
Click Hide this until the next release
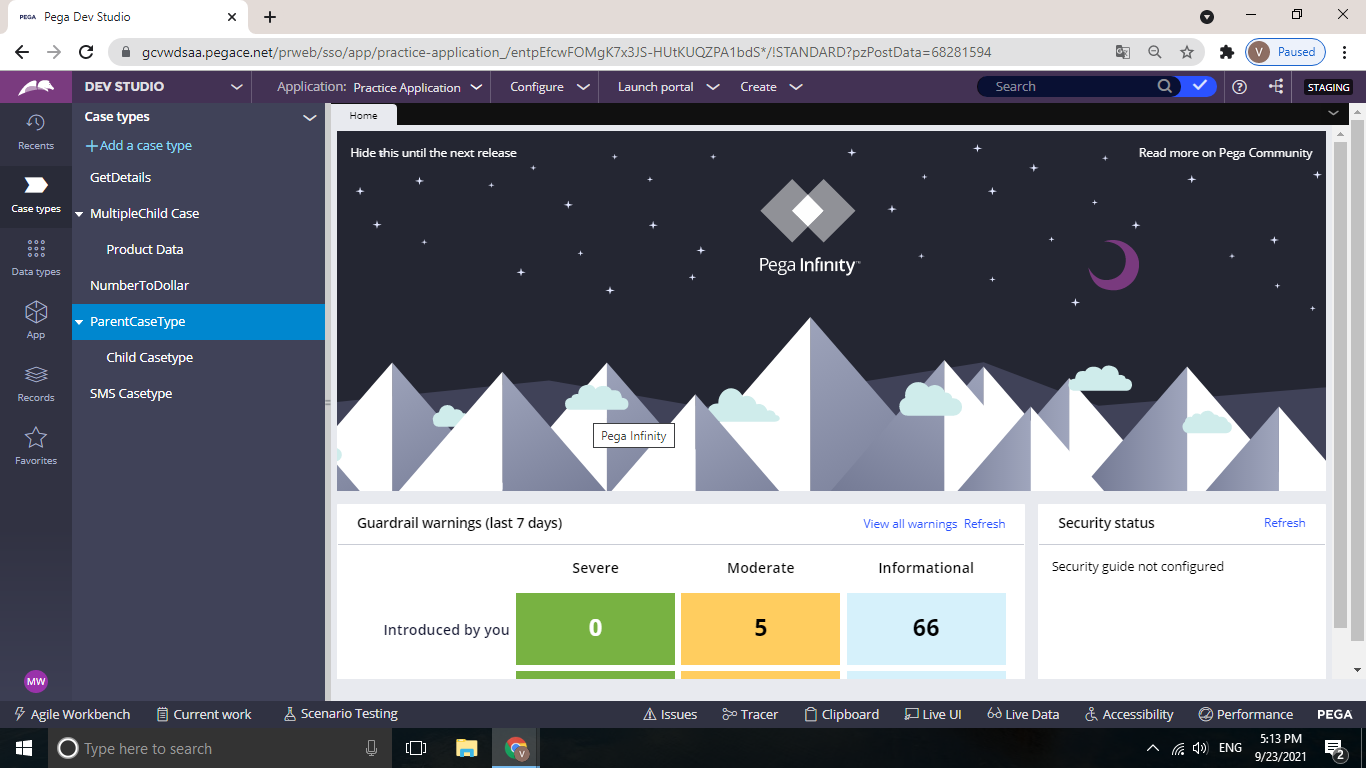tap(433, 153)
